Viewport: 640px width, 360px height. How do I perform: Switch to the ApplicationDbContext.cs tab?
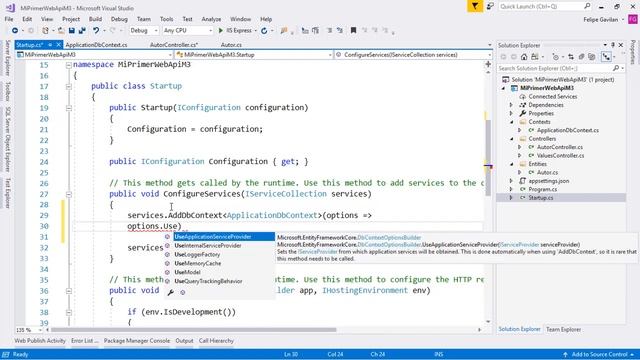[96, 45]
